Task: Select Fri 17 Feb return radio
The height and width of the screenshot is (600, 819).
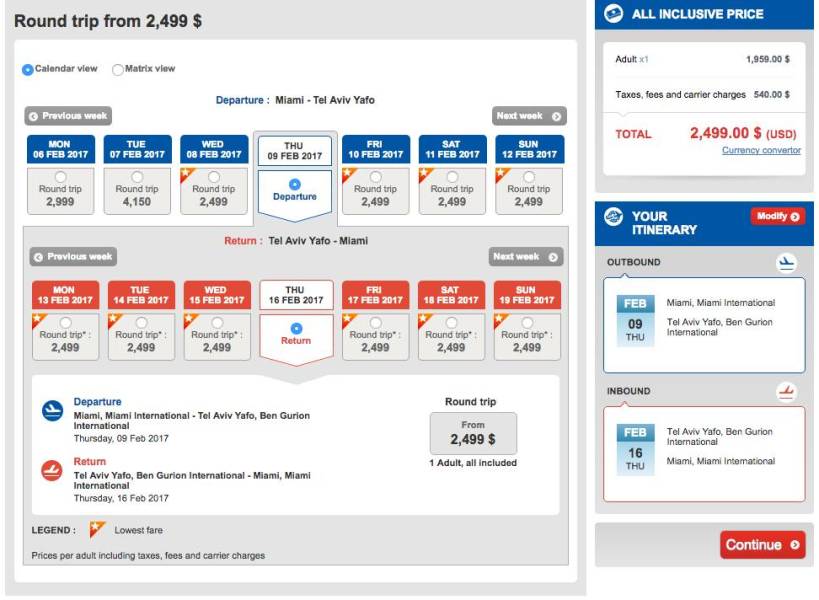Action: point(376,323)
